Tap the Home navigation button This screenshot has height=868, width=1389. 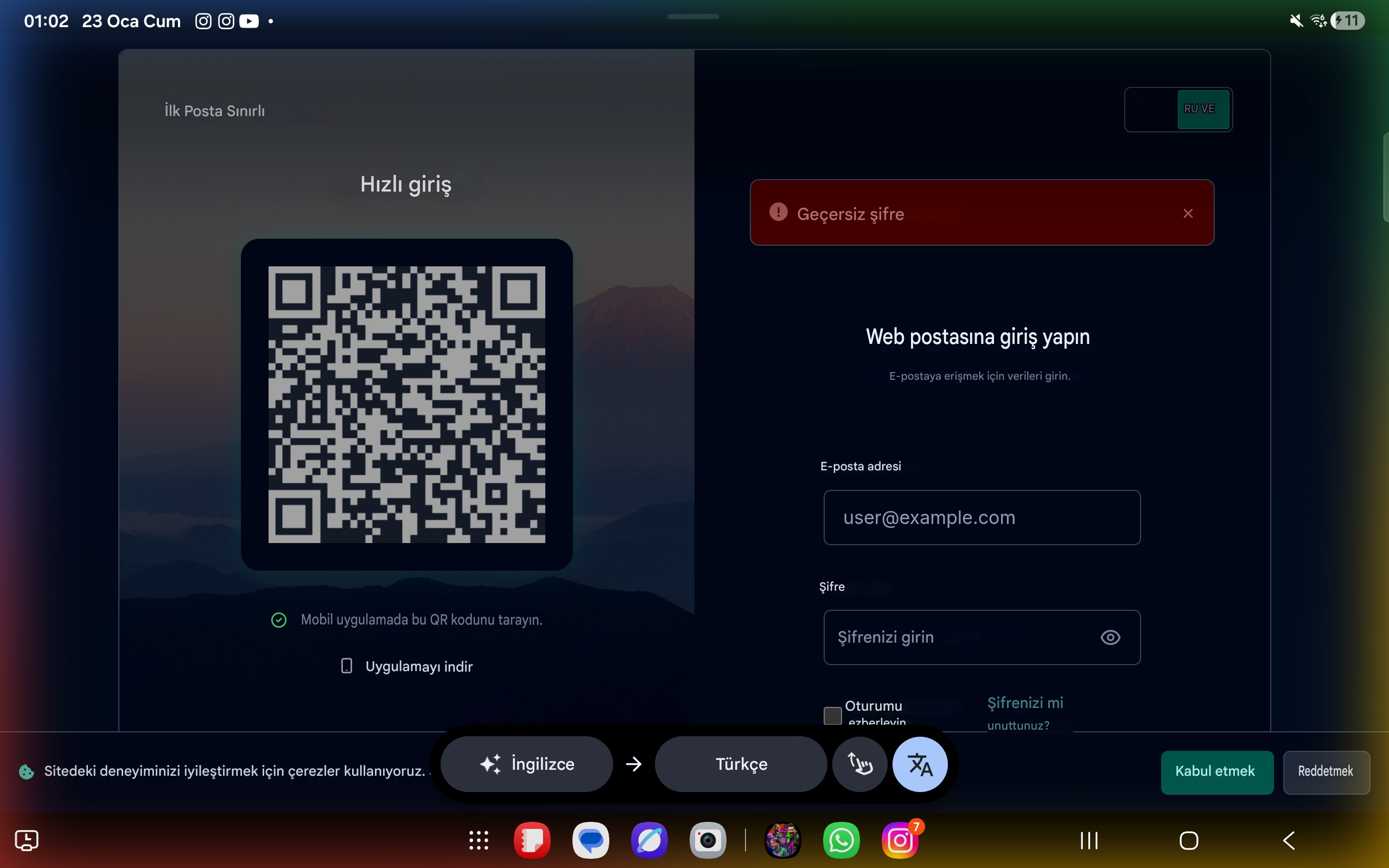(x=1189, y=840)
